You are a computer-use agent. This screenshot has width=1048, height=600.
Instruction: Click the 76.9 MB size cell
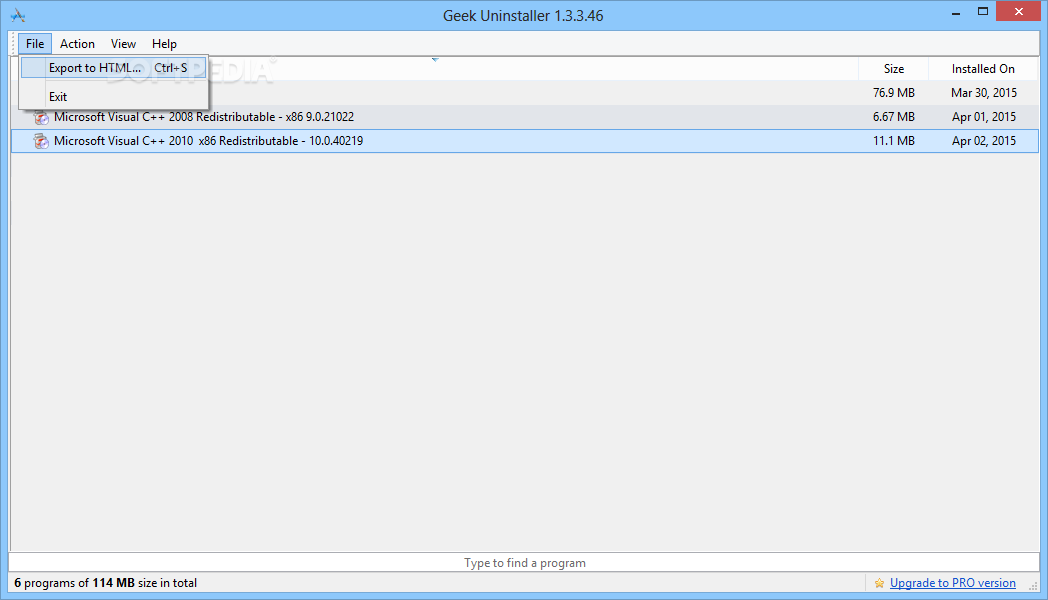coord(894,93)
